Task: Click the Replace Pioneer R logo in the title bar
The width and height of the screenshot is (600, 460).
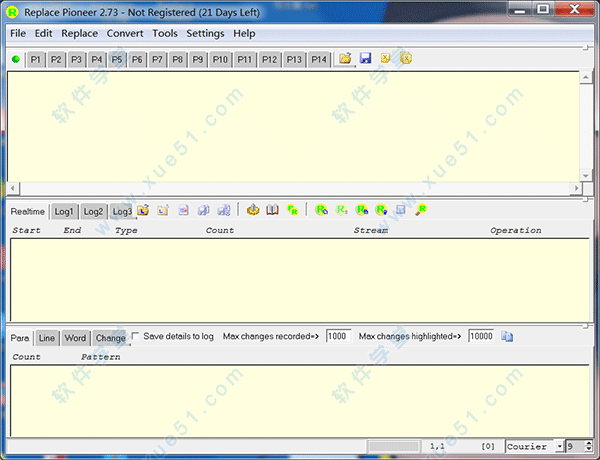Action: pyautogui.click(x=12, y=12)
